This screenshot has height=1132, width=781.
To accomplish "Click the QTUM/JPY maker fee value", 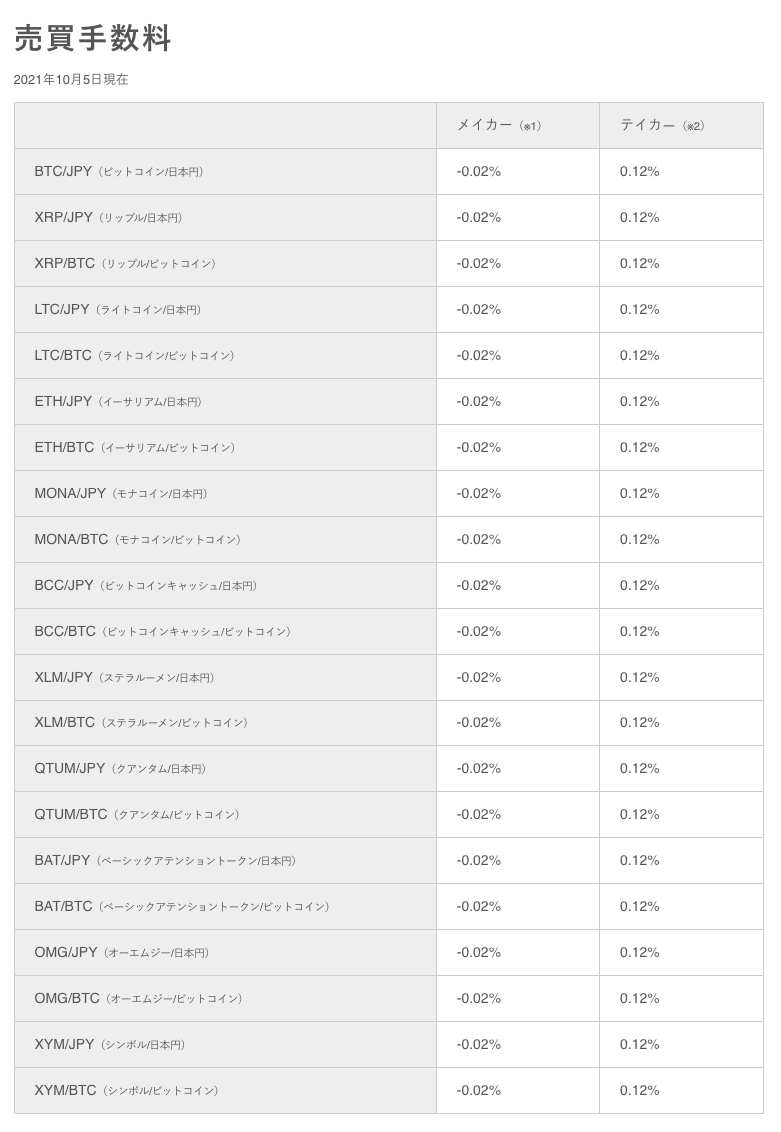I will (479, 769).
